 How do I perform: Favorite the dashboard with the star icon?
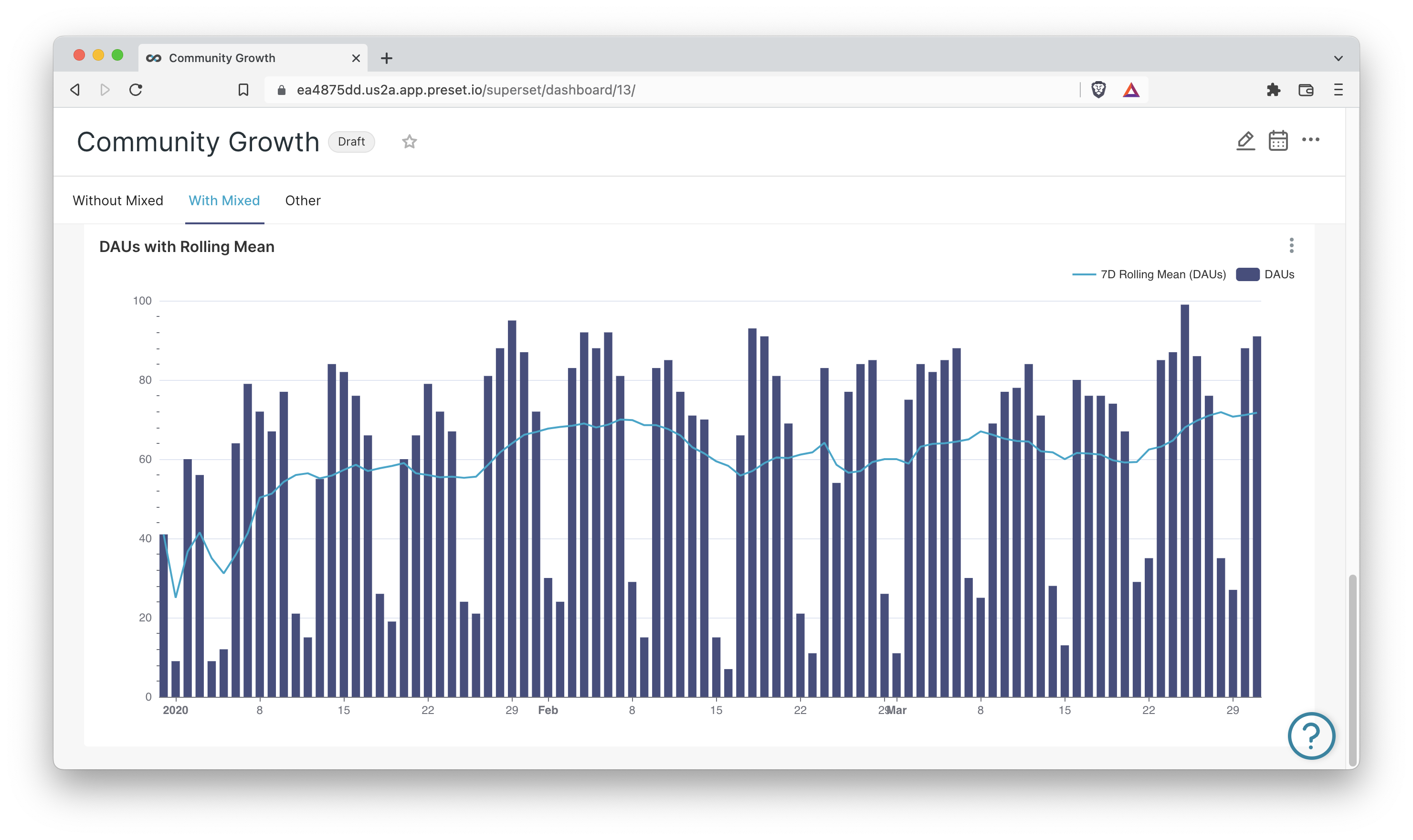pos(409,141)
